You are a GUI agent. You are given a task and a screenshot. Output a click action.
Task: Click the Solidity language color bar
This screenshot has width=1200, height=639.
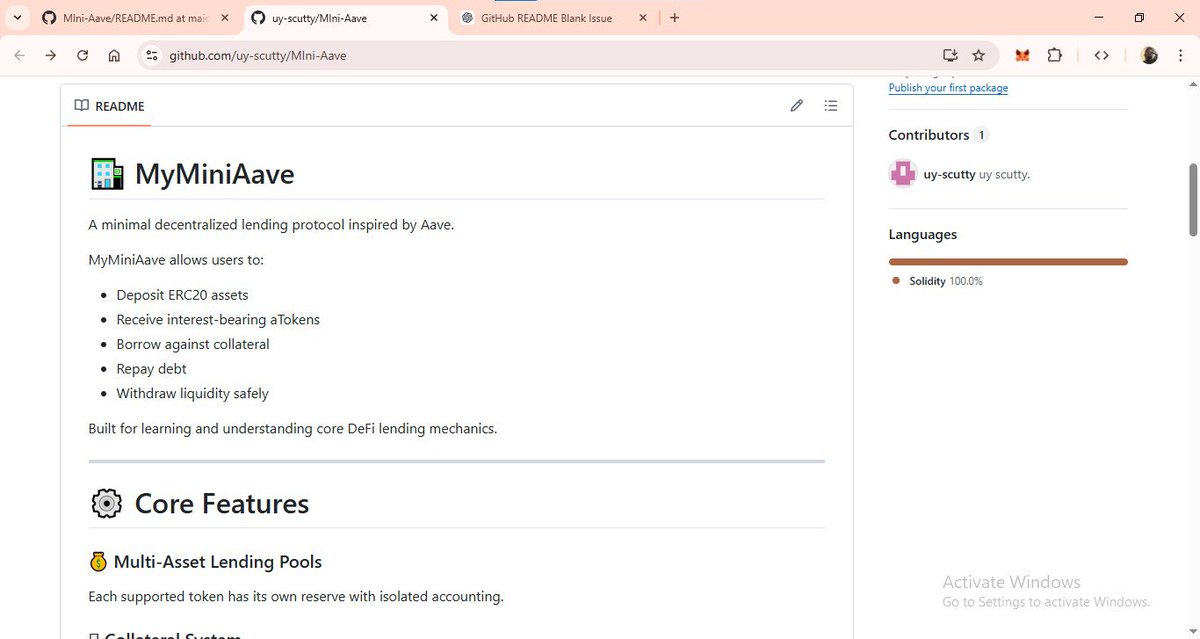click(1008, 262)
